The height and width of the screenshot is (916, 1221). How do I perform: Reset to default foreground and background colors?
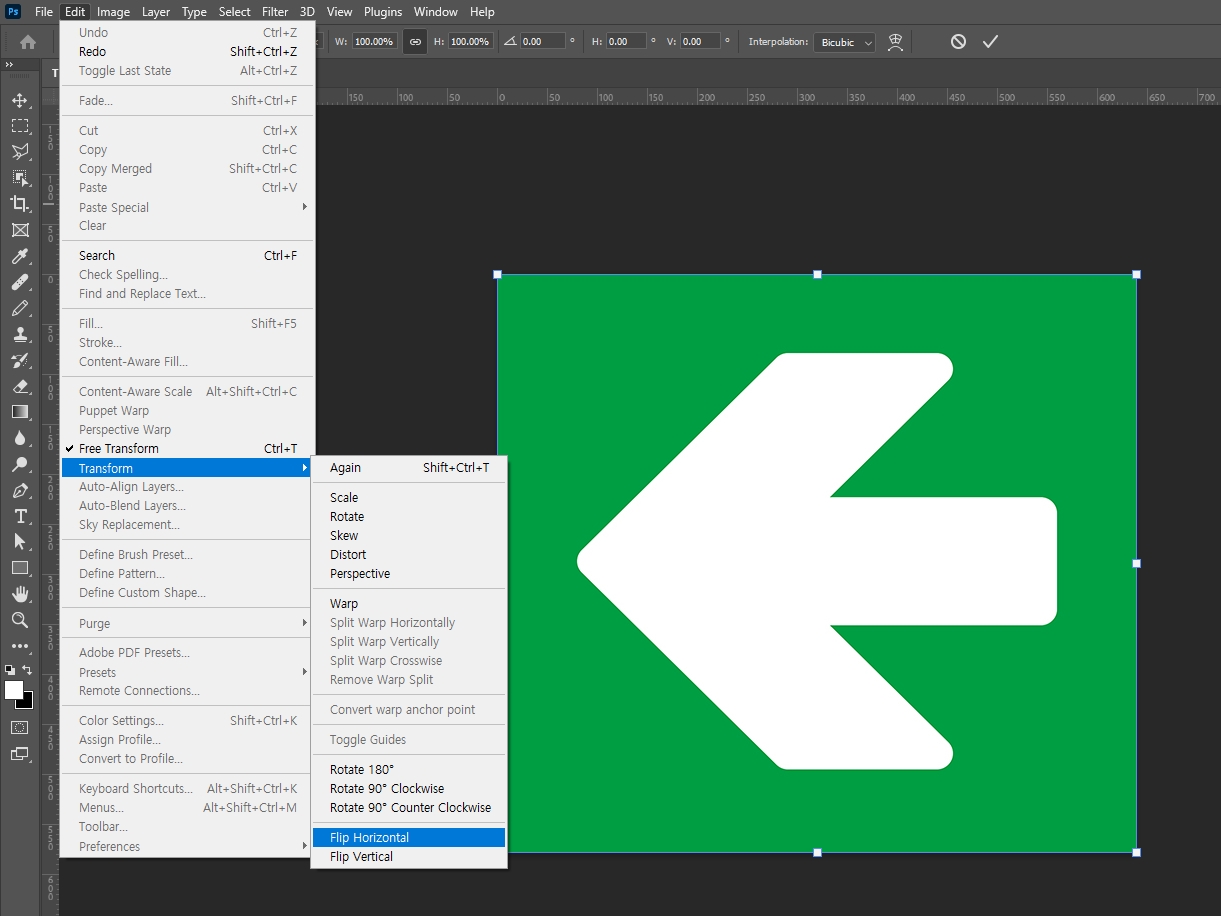[10, 670]
